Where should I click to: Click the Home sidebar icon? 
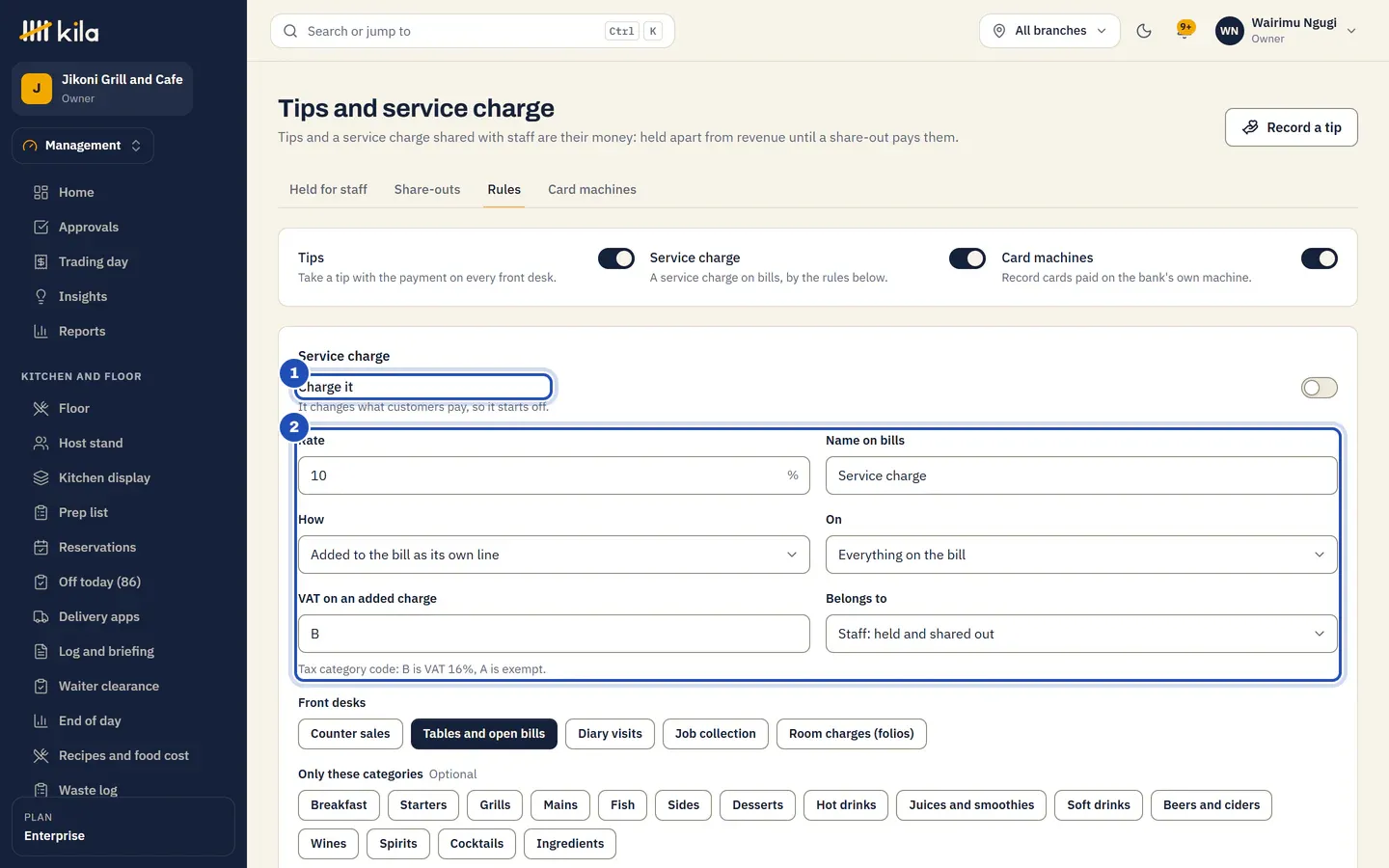(x=41, y=192)
